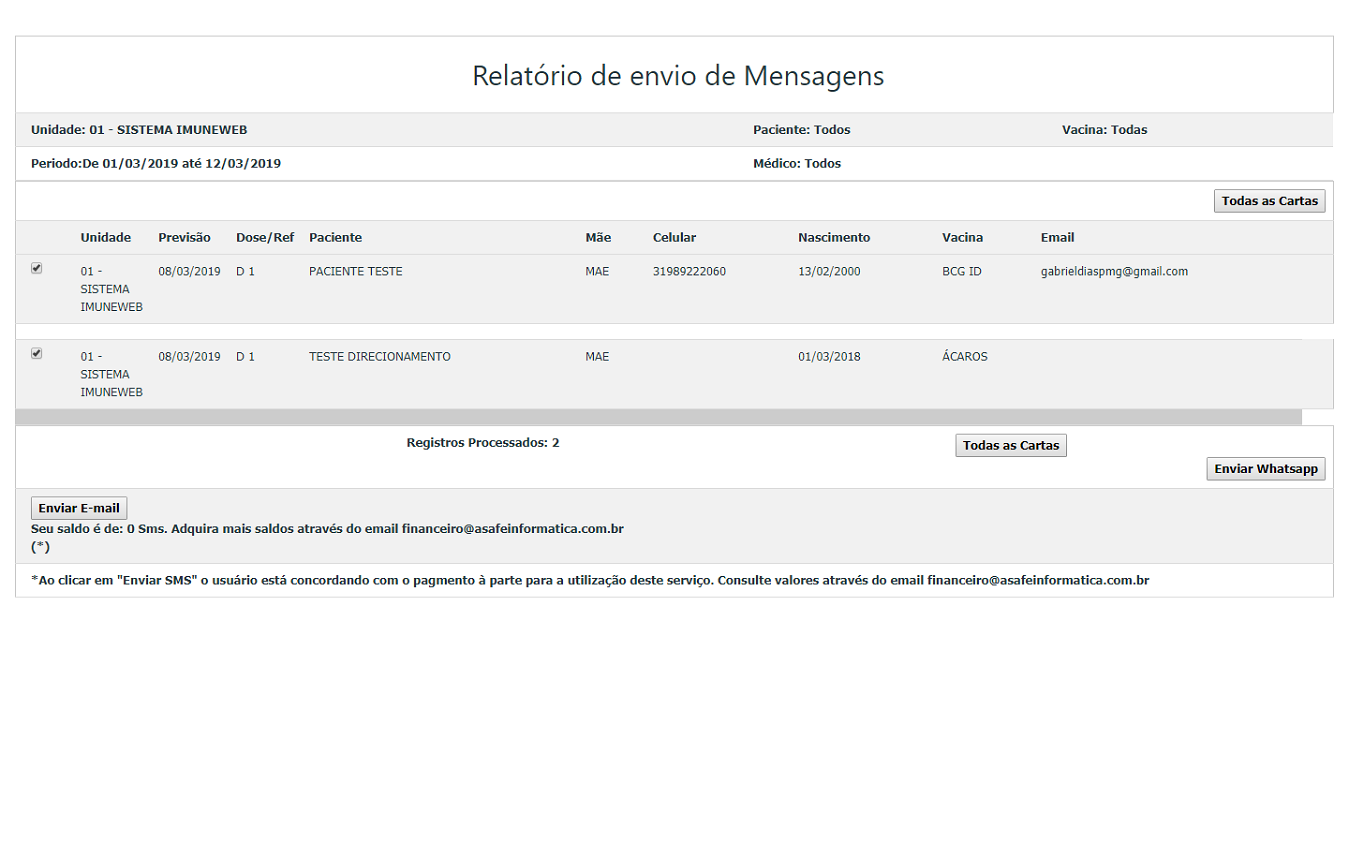Click Todas as Cartas beside Registros Processados
1349x843 pixels.
(1010, 445)
